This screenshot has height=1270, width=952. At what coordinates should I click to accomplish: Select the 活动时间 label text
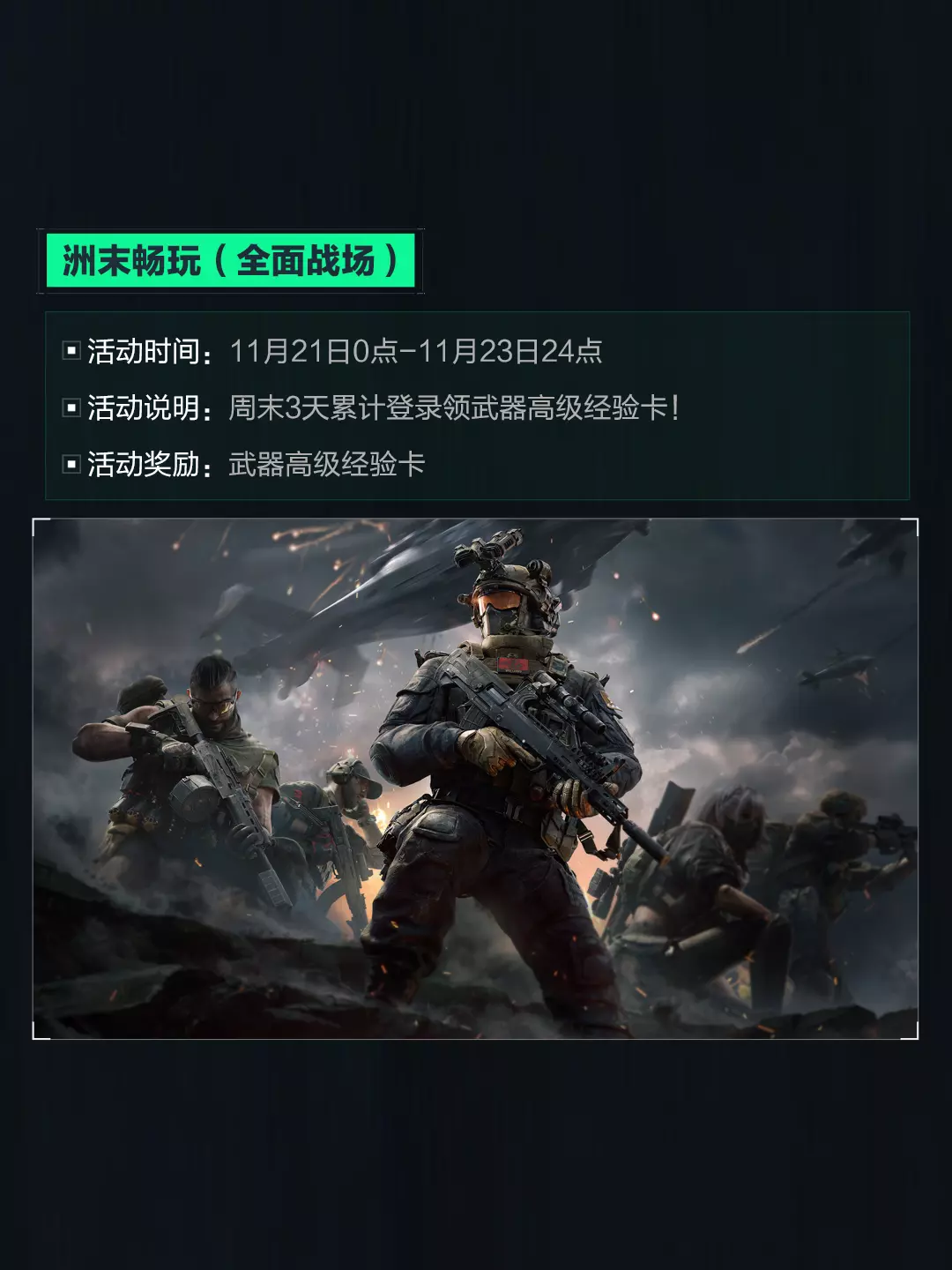[144, 351]
